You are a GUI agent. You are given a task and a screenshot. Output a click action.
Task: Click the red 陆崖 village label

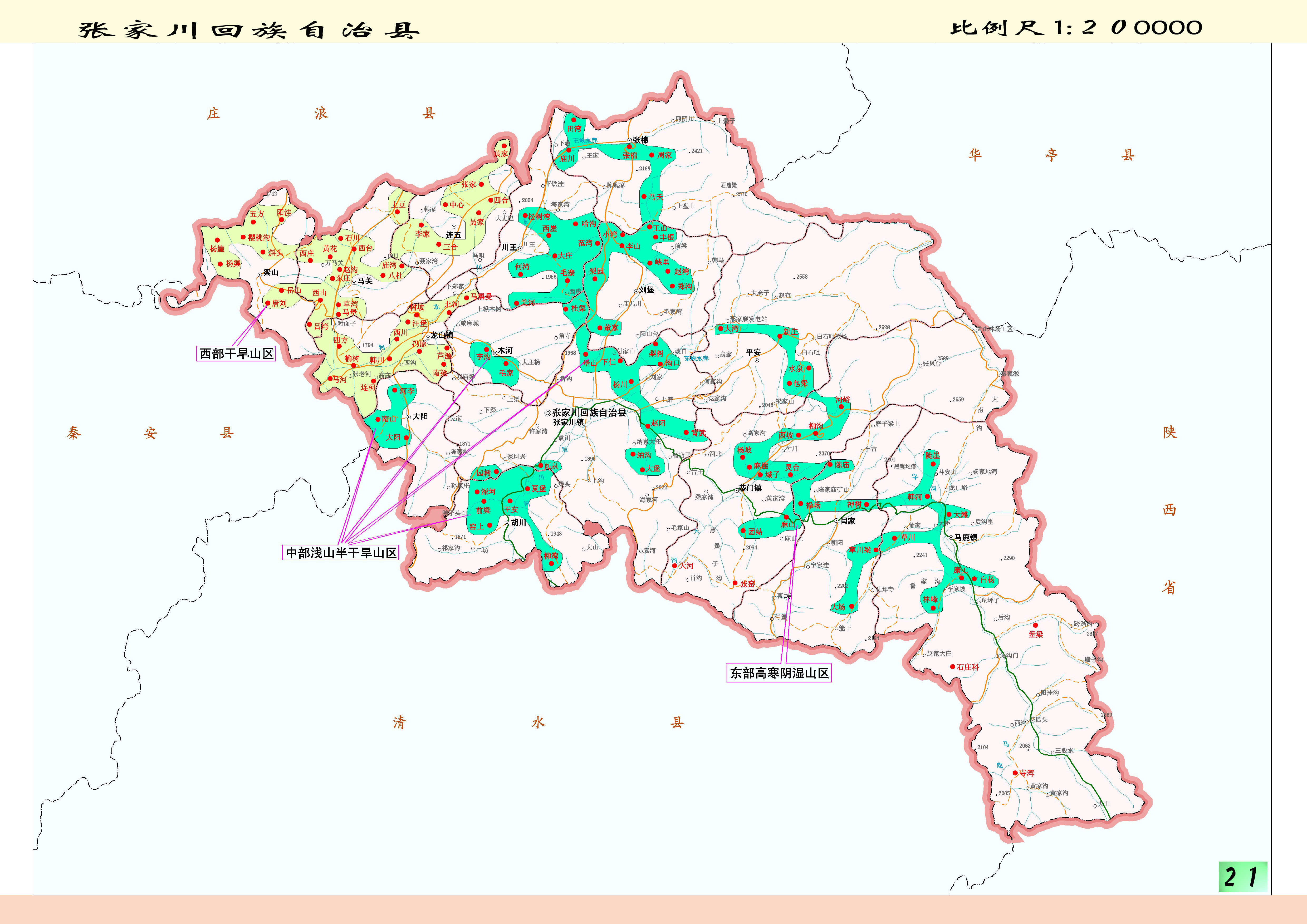(932, 455)
